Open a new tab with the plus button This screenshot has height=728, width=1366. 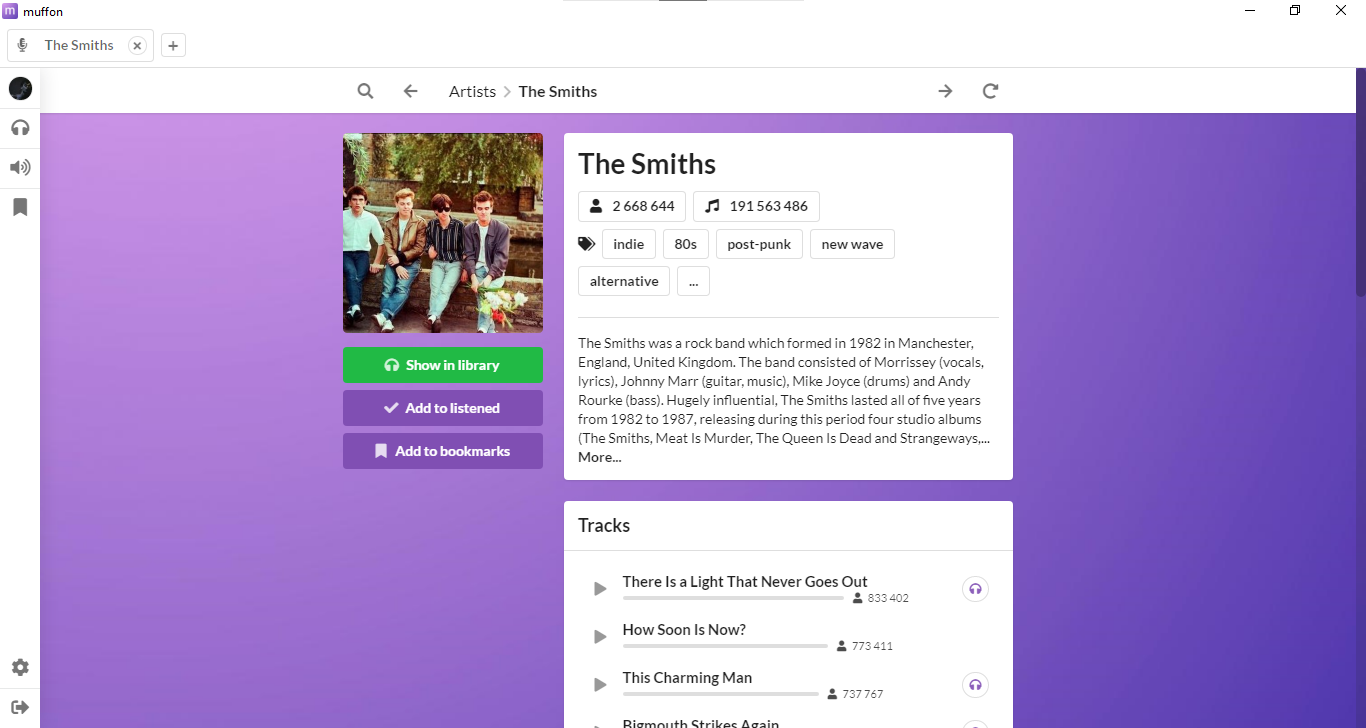click(173, 45)
